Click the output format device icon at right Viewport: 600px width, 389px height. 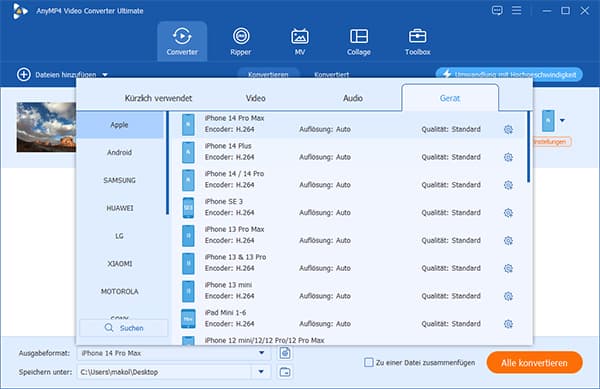click(x=548, y=120)
